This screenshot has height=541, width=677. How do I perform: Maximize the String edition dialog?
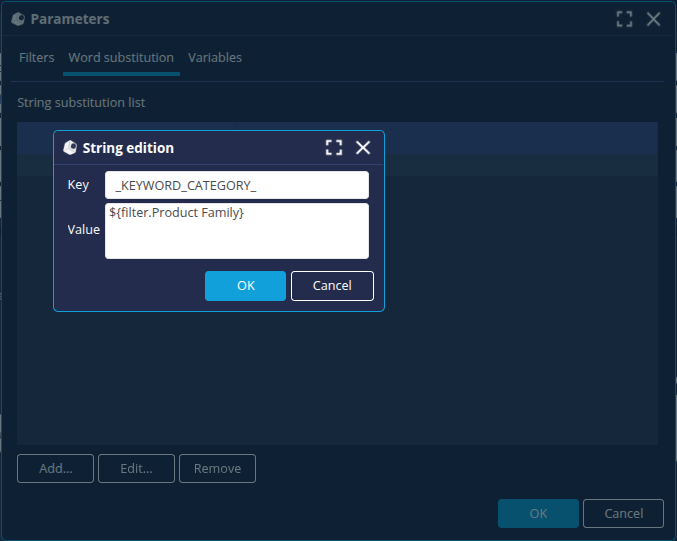click(x=334, y=148)
